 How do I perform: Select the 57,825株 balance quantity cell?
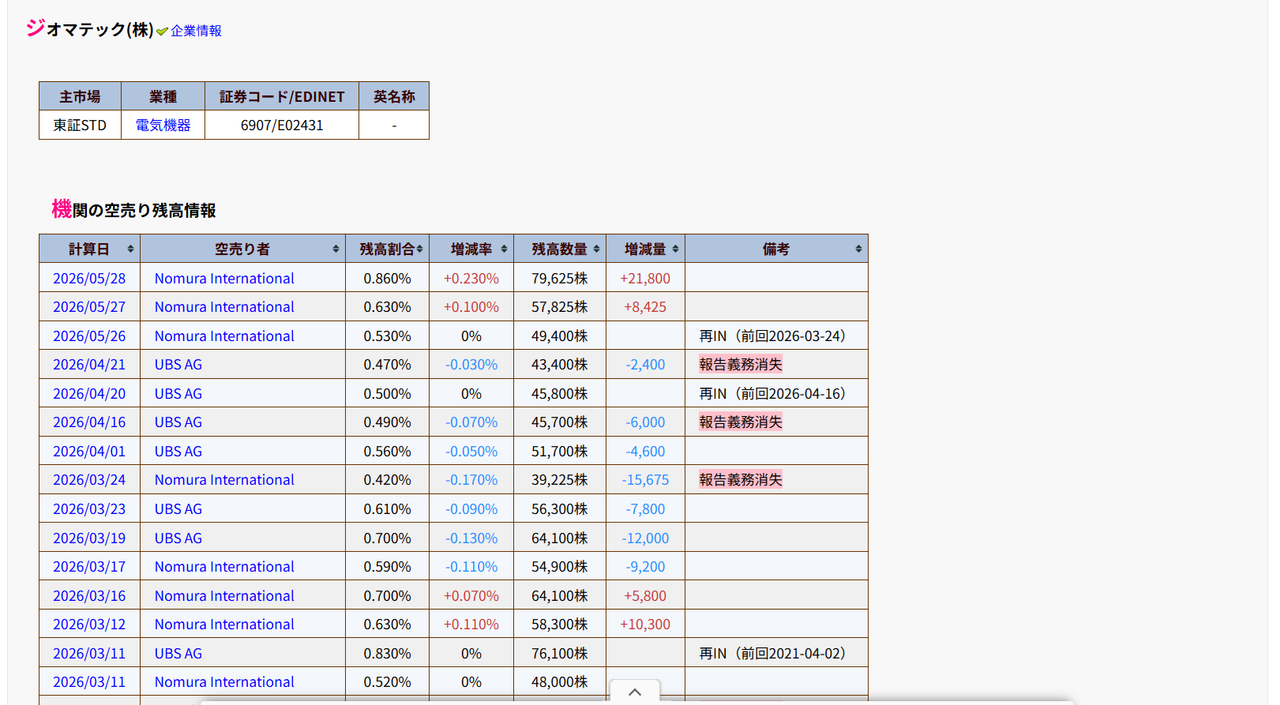pyautogui.click(x=560, y=307)
